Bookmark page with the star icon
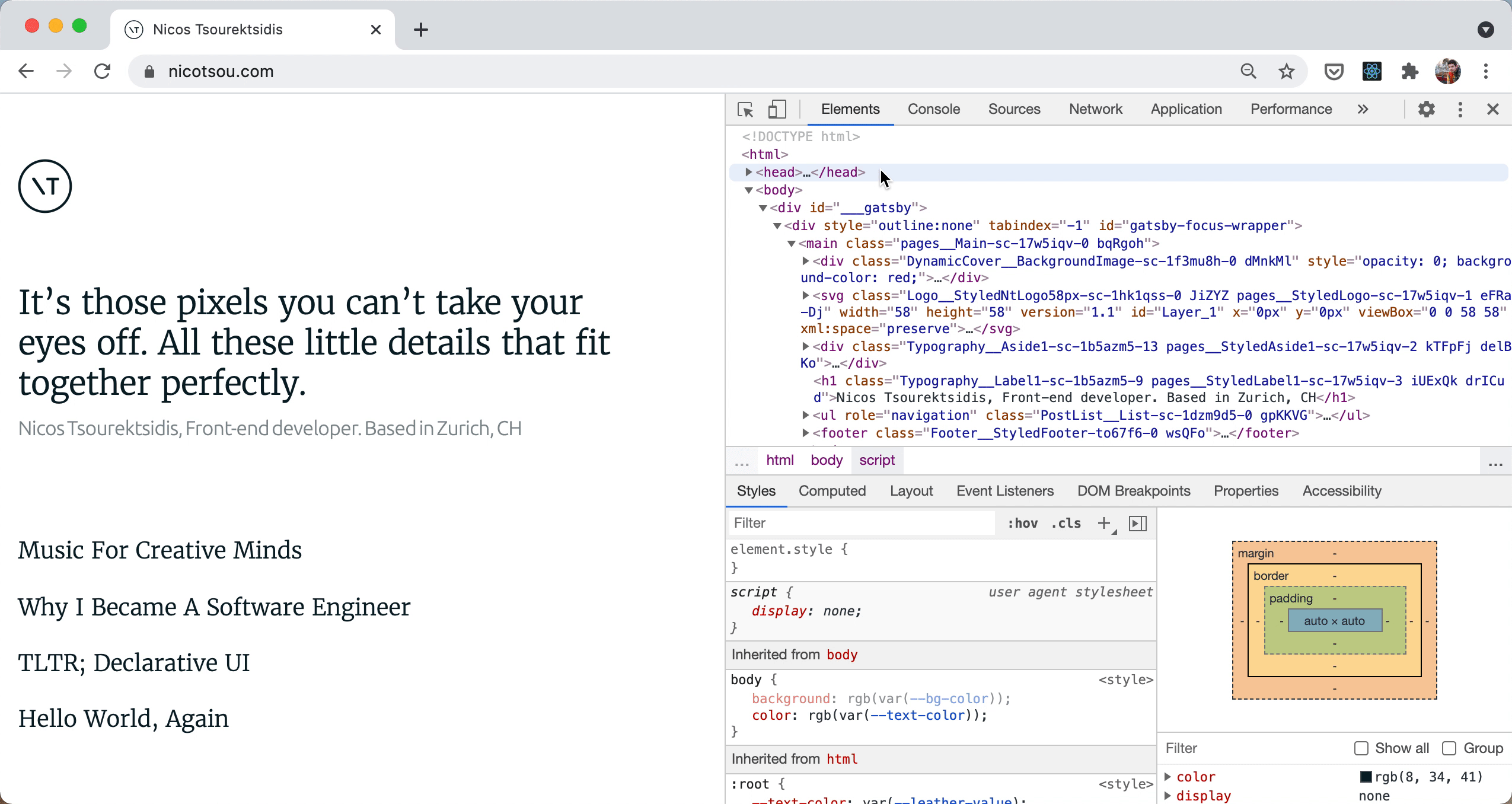Image resolution: width=1512 pixels, height=804 pixels. pos(1286,72)
